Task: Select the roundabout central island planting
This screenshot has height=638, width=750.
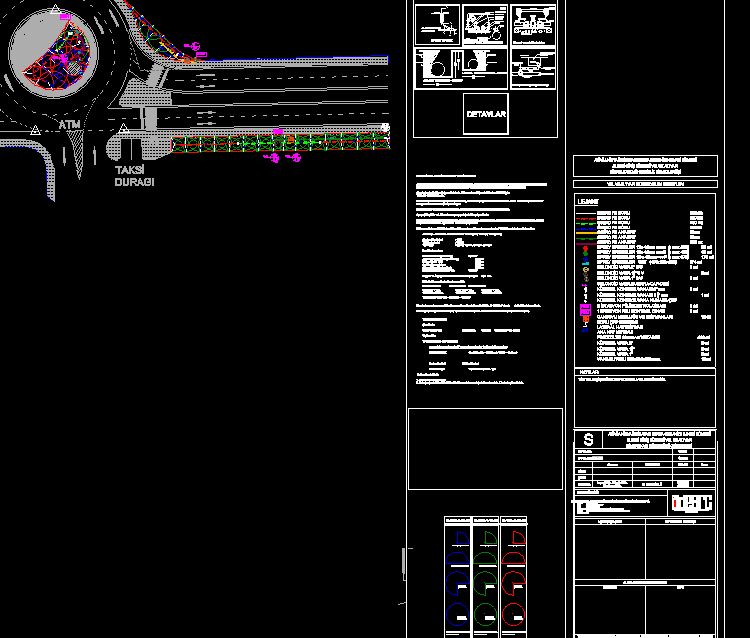Action: point(51,52)
